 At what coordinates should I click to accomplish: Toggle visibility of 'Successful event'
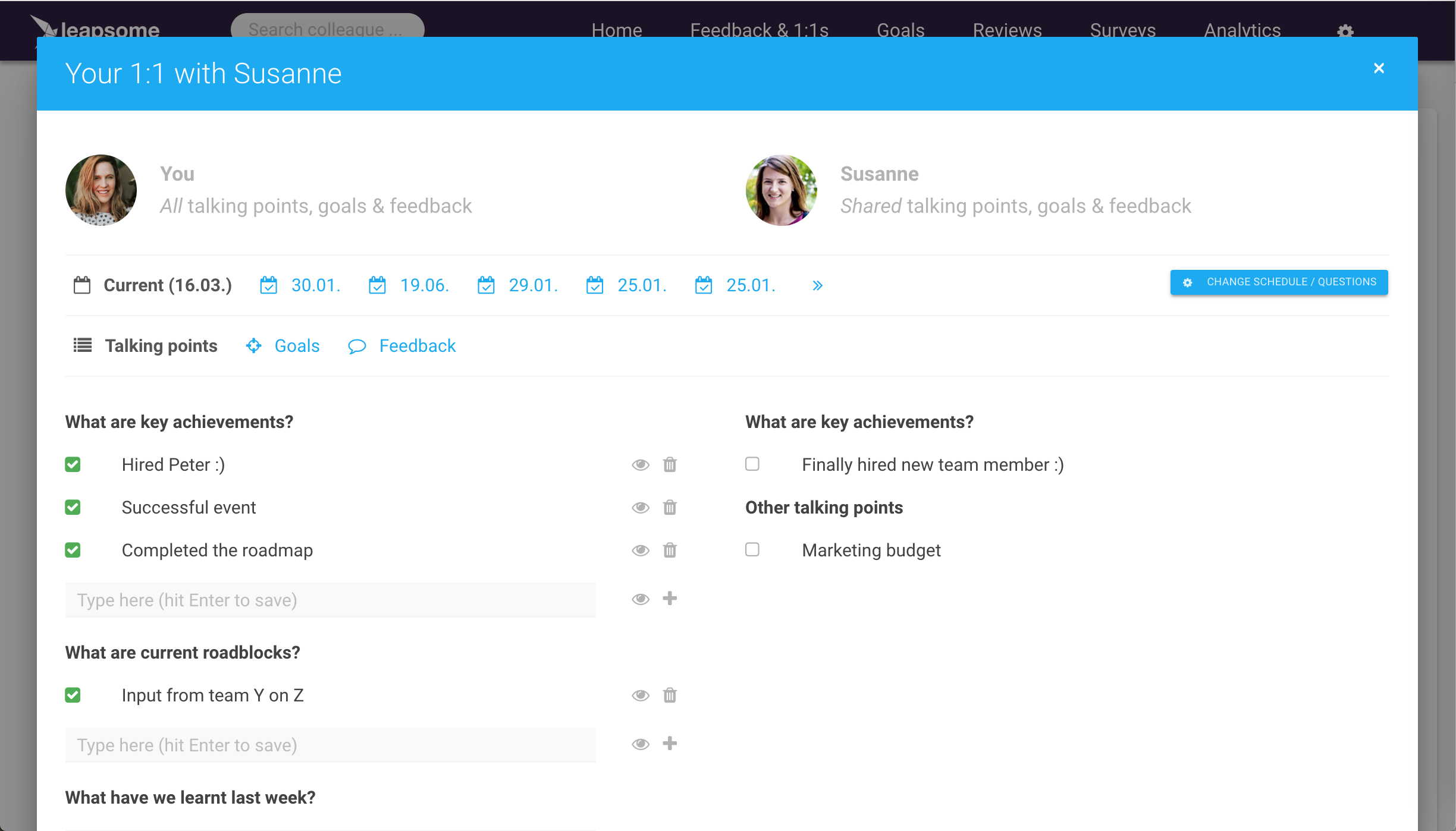(x=641, y=508)
